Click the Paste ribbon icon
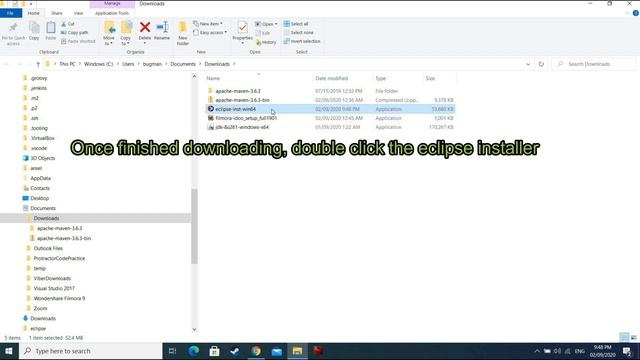Image resolution: width=640 pixels, height=360 pixels. (51, 28)
